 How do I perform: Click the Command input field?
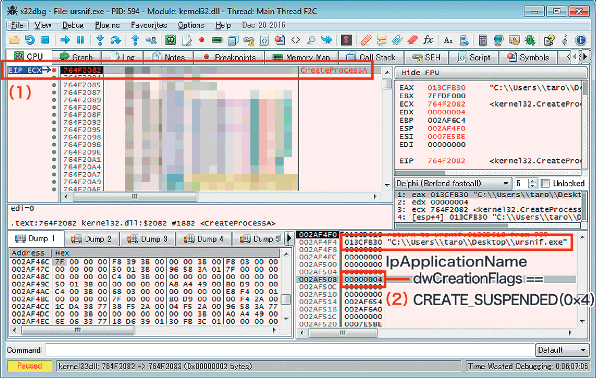pos(290,350)
